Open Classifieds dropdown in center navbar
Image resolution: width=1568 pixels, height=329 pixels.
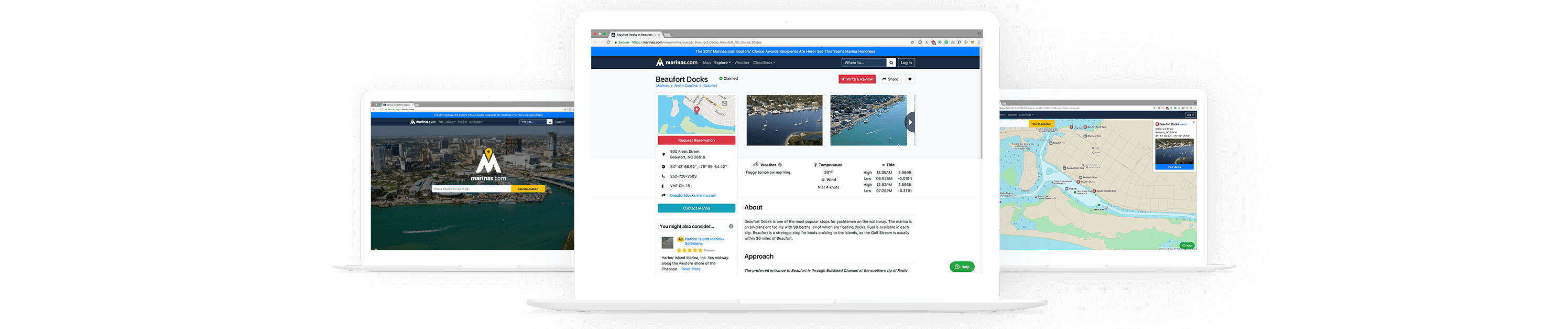point(764,62)
